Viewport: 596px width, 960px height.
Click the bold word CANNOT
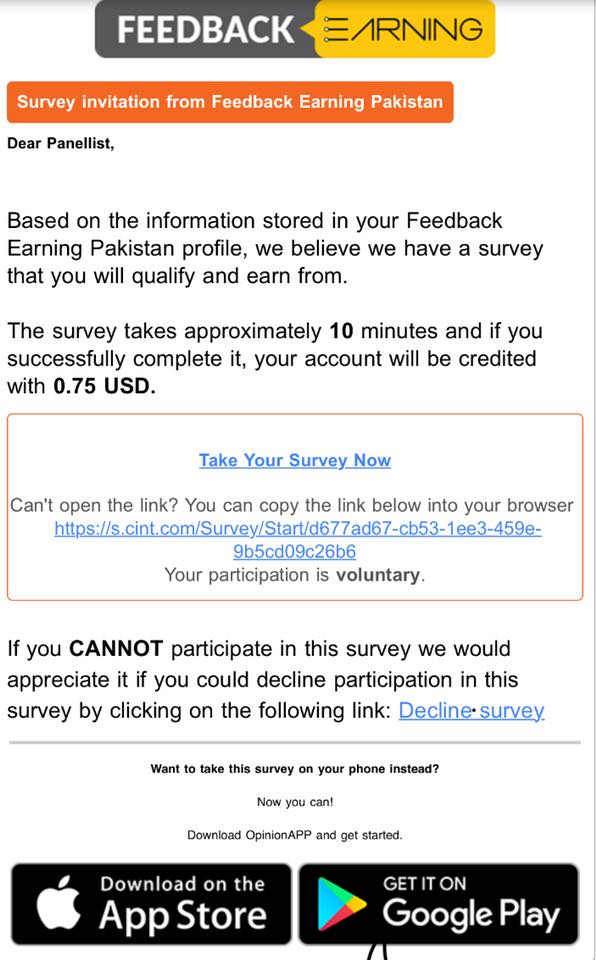116,648
